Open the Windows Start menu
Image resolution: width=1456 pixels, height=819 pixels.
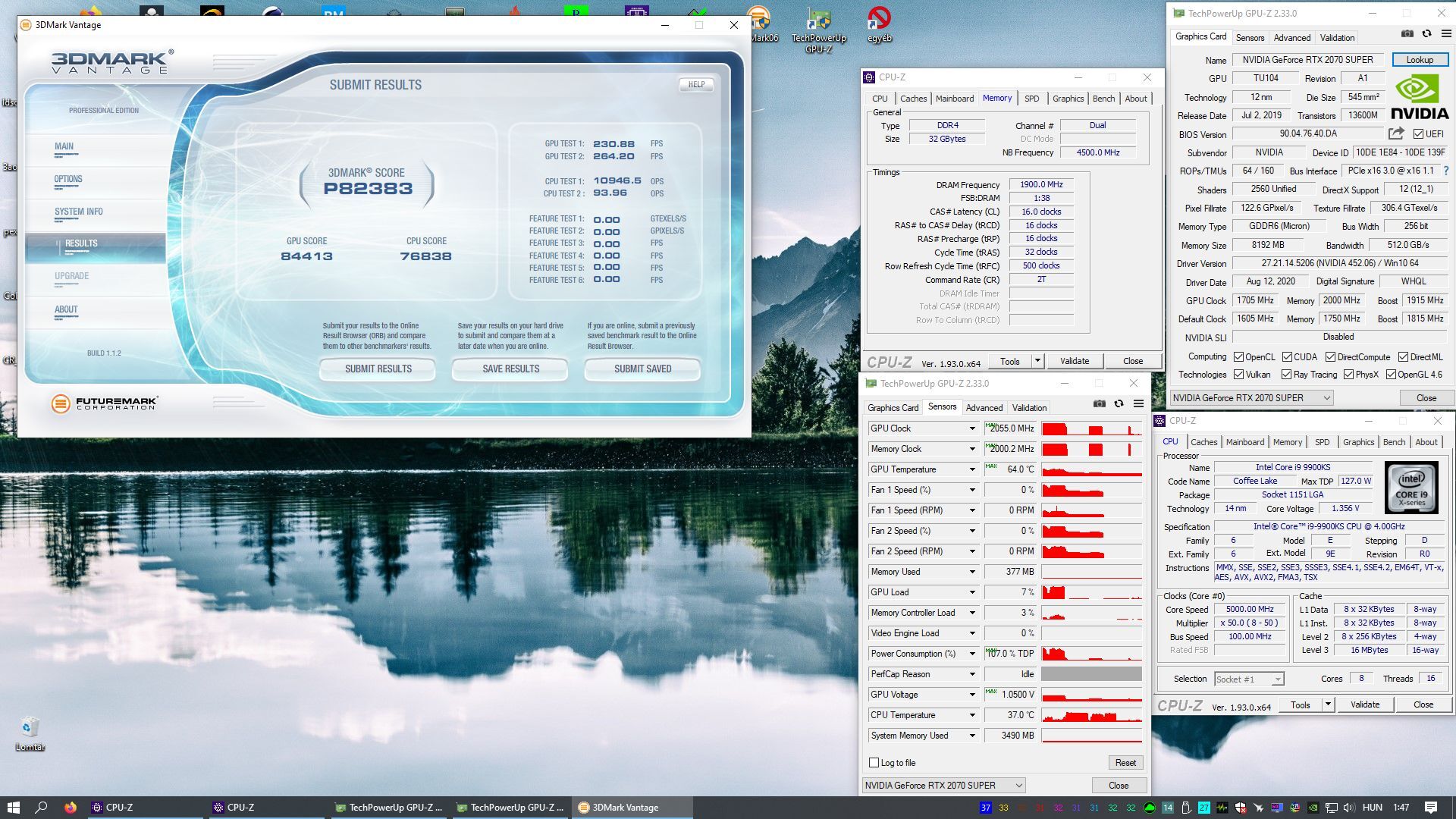point(13,808)
